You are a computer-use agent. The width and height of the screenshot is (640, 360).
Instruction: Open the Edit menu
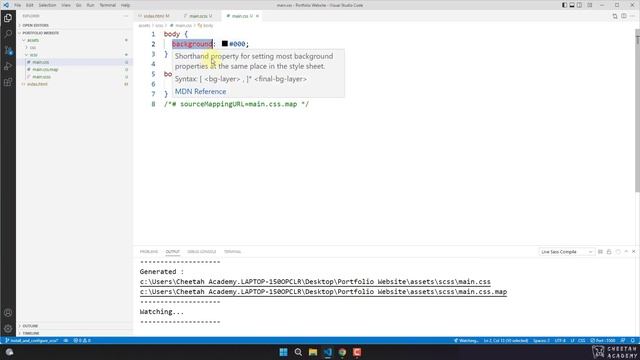(29, 5)
